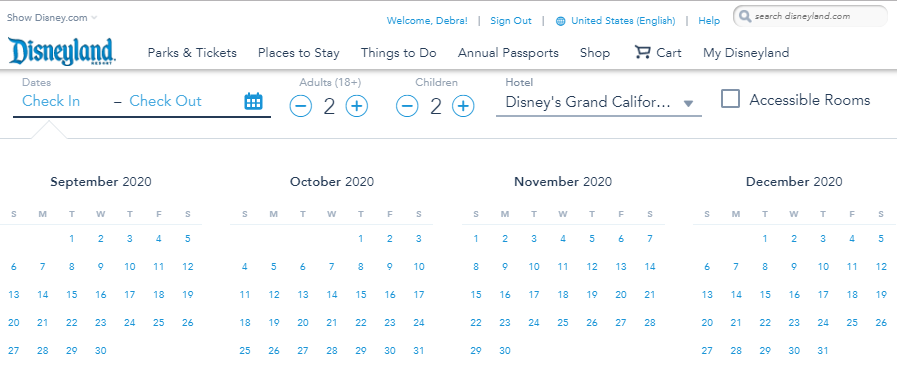
Task: Pick December 9 on the calendar
Action: pos(794,267)
